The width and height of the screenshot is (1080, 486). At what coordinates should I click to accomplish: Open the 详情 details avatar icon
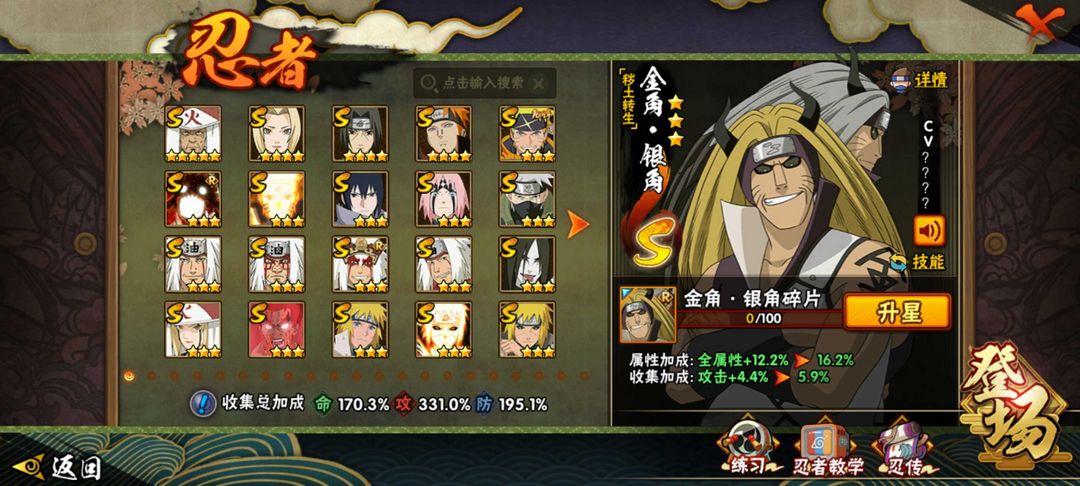point(902,78)
